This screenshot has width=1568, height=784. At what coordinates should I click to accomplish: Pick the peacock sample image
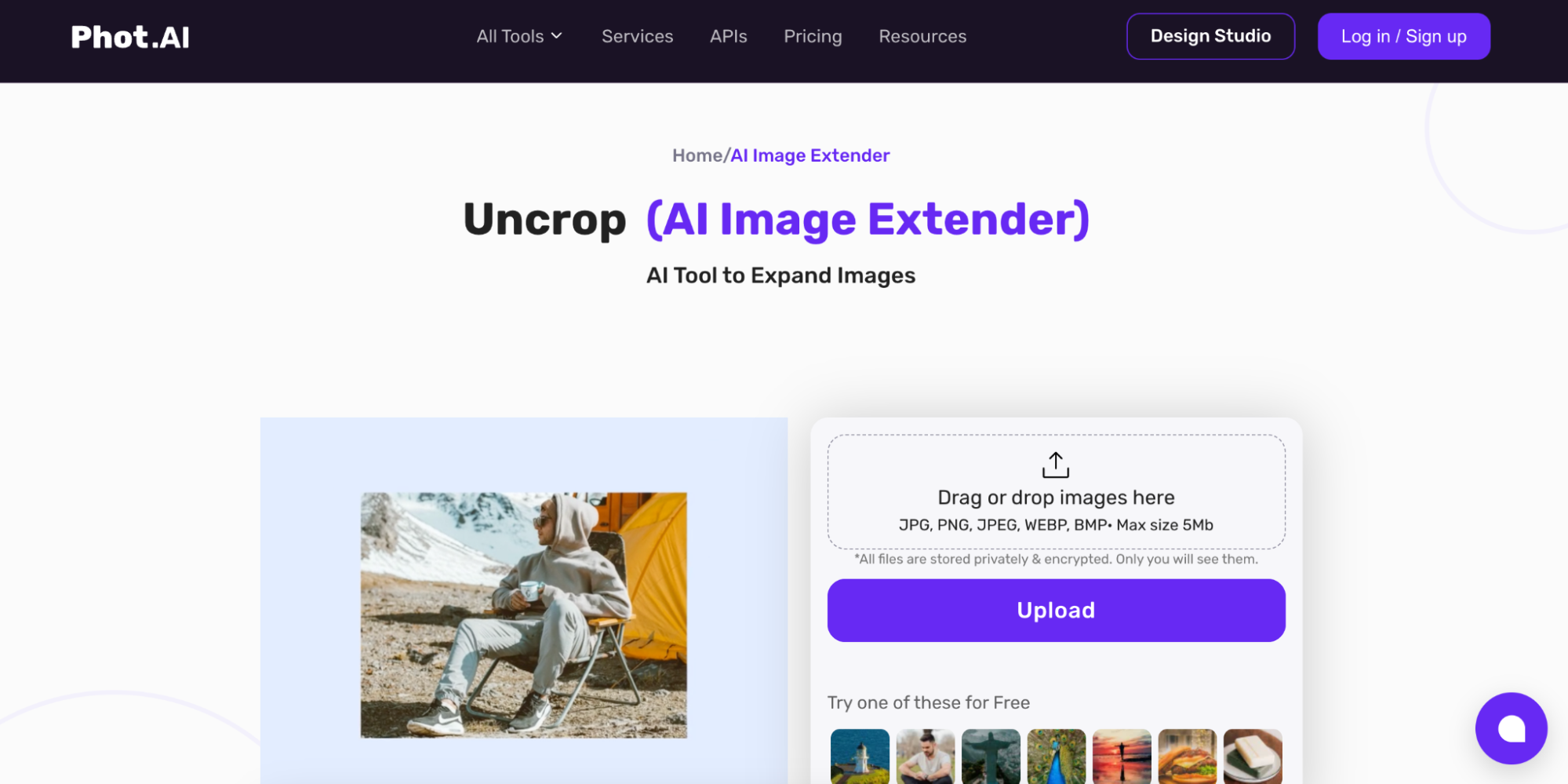(x=1057, y=757)
